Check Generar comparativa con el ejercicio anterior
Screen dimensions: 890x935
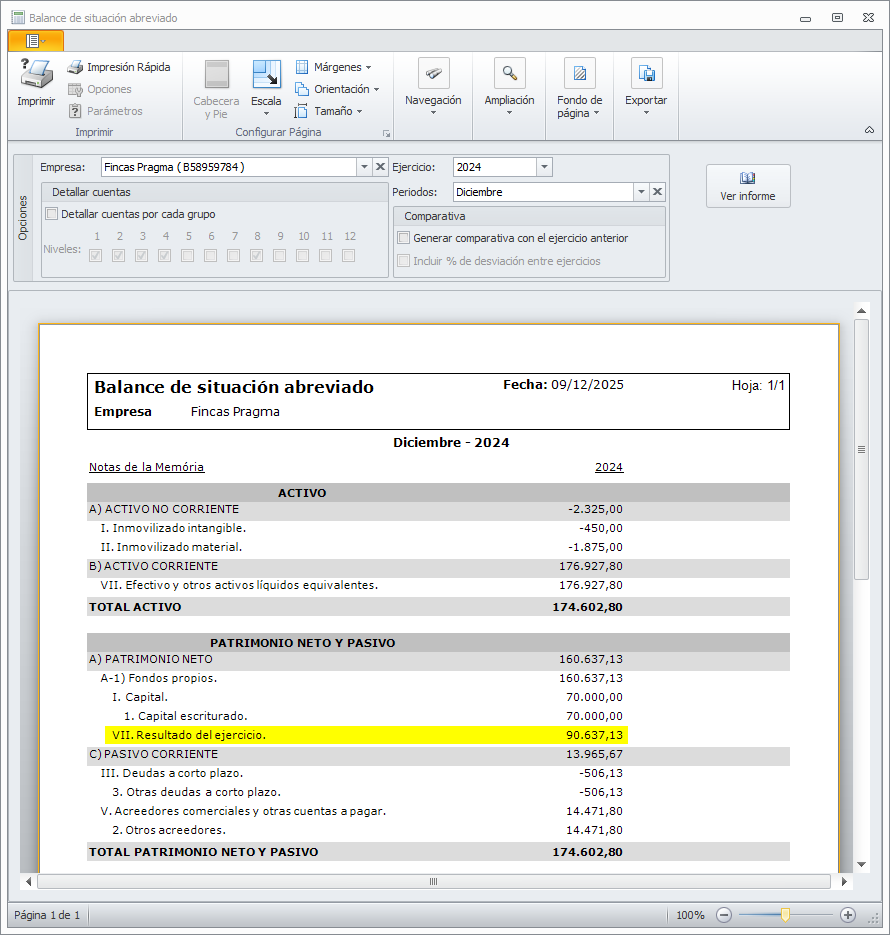point(404,238)
